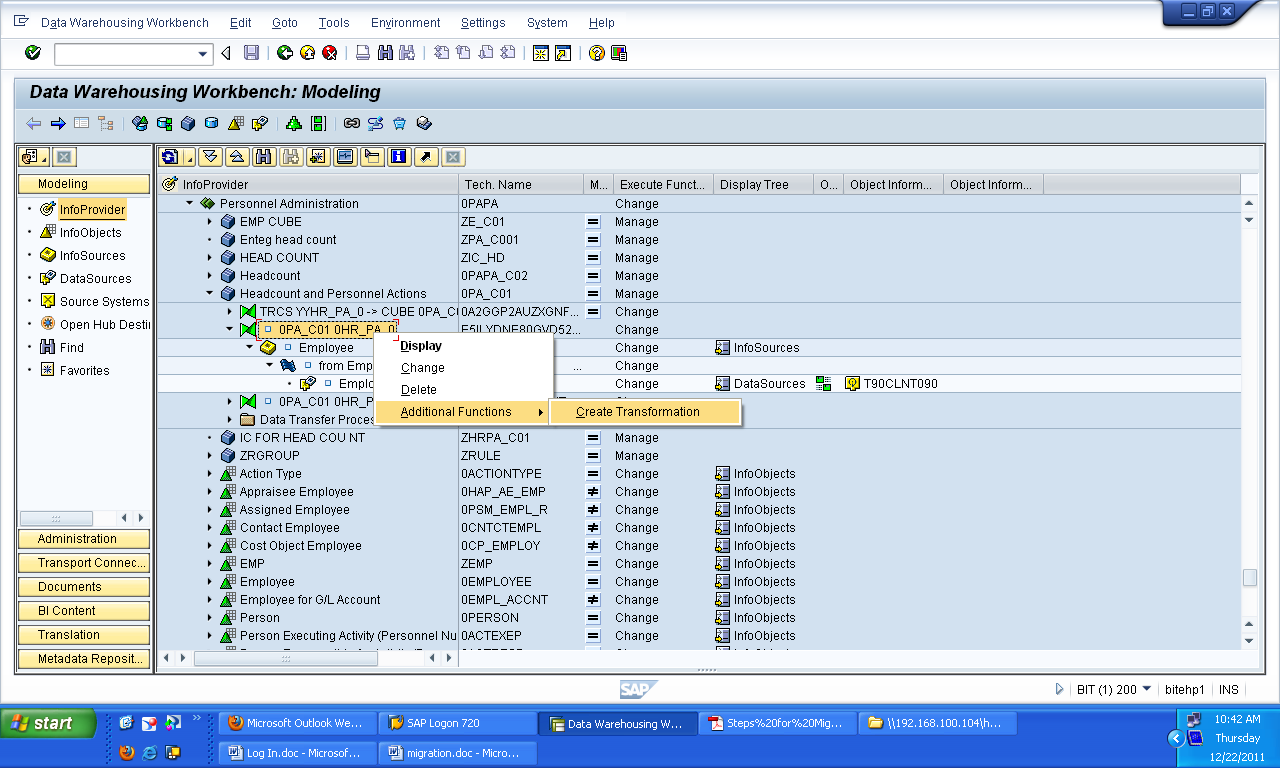
Task: Click the ZHRPA_C01 technical name cell
Action: (495, 438)
